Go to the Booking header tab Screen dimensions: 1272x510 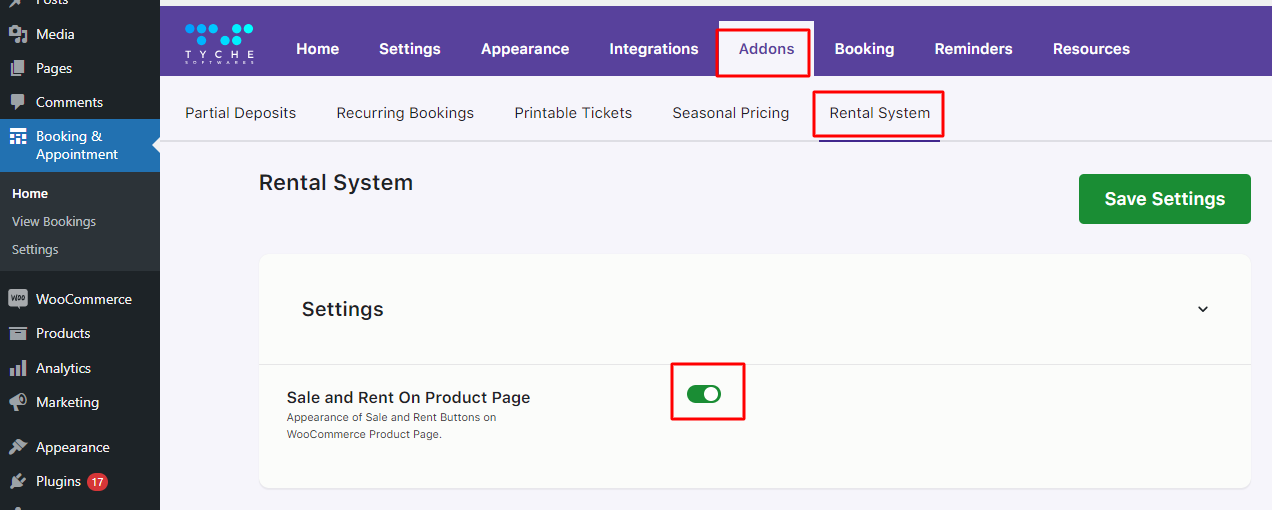865,49
